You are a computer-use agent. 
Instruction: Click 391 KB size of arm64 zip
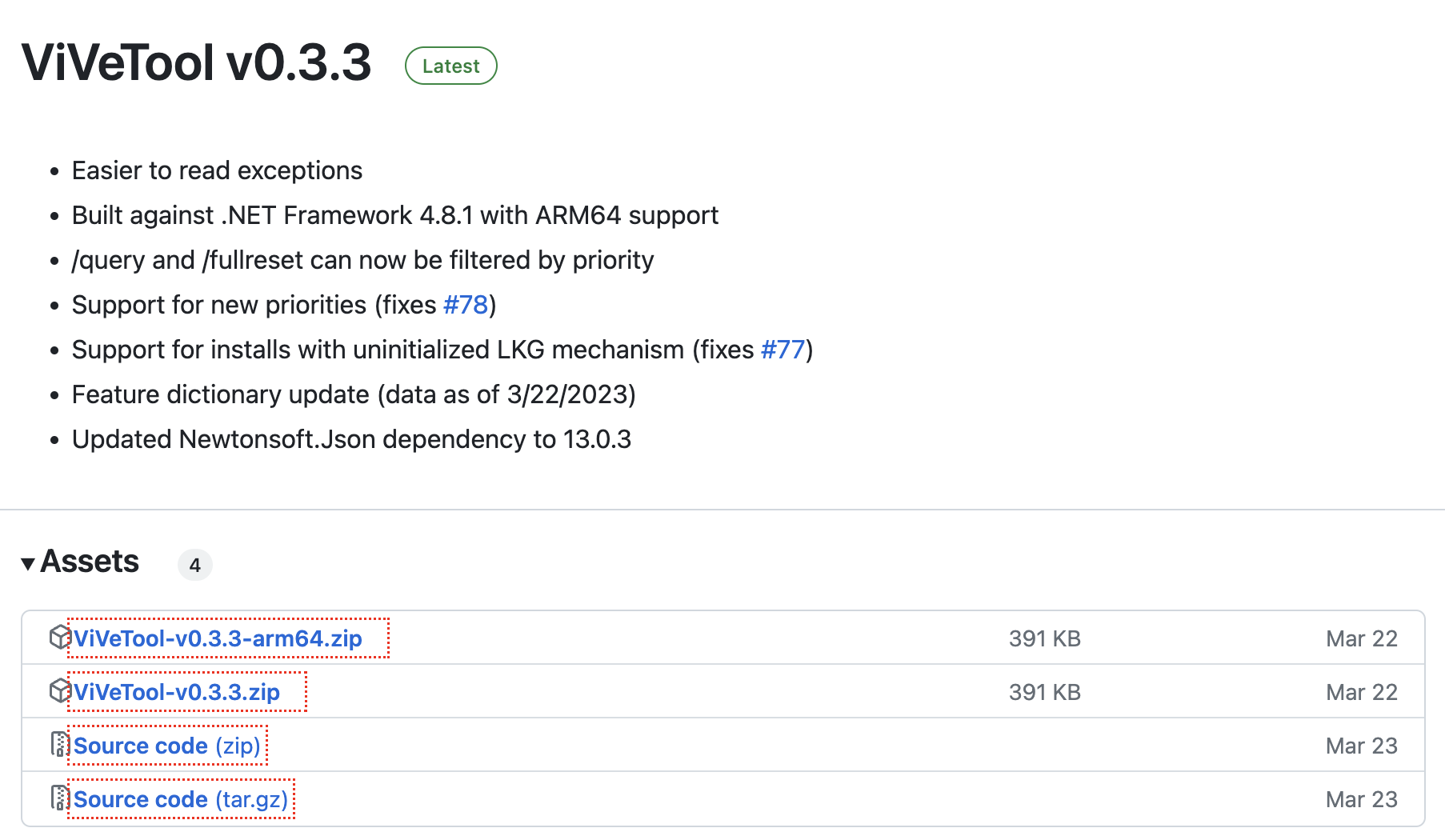1044,638
